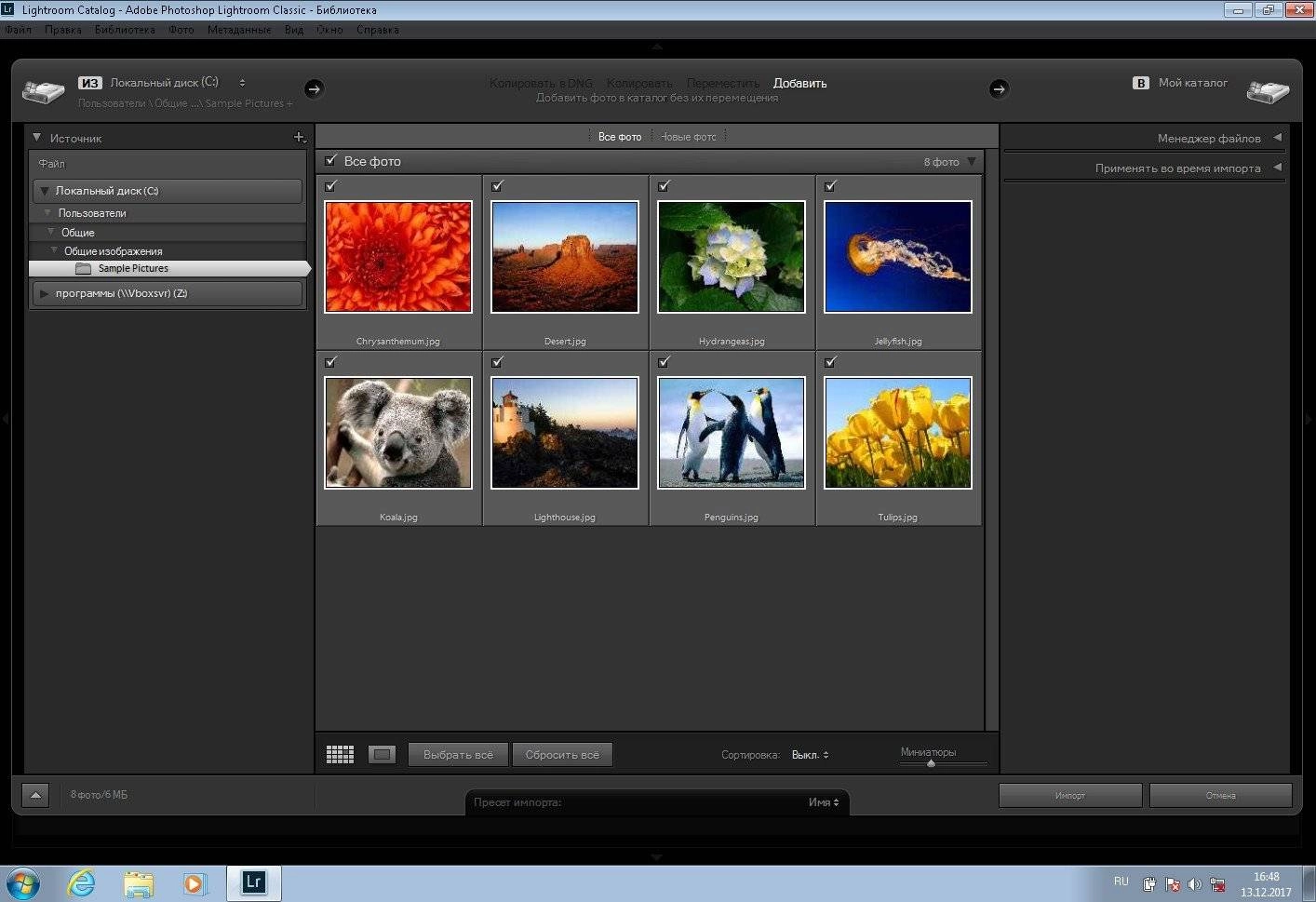Collapse the Общие folder
Image resolution: width=1316 pixels, height=902 pixels.
point(51,232)
